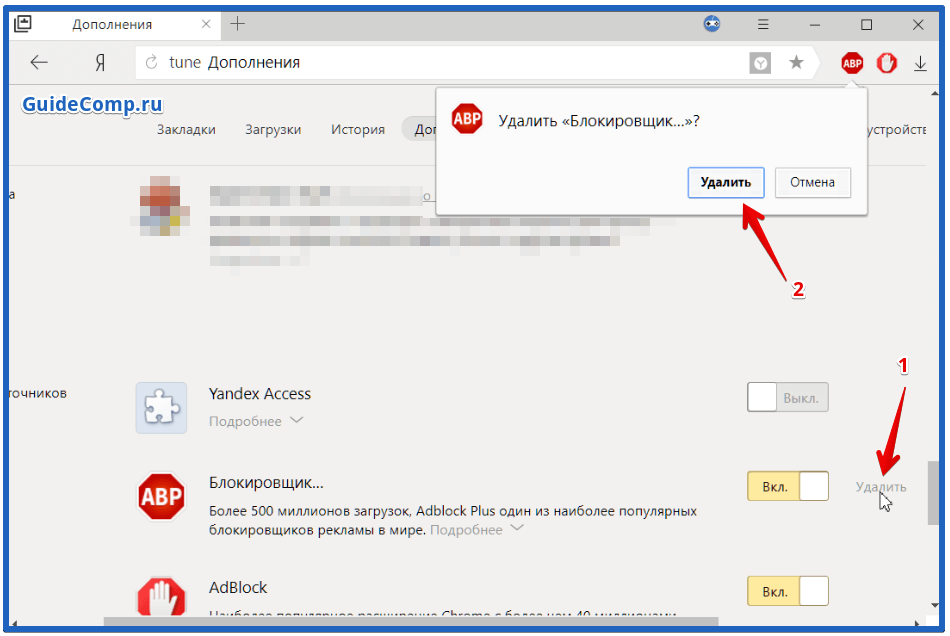Image resolution: width=950 pixels, height=636 pixels.
Task: Open the Yandex home Я icon
Action: (x=100, y=62)
